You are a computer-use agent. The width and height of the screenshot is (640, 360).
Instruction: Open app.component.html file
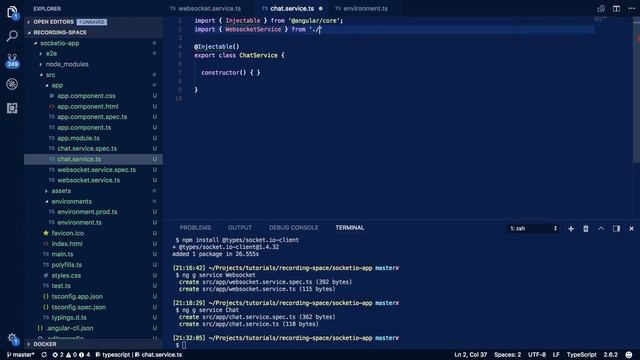(x=88, y=107)
